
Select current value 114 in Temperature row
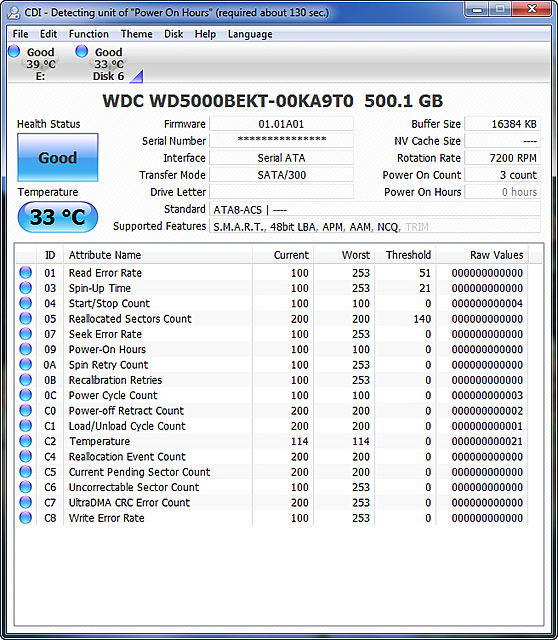click(x=299, y=441)
